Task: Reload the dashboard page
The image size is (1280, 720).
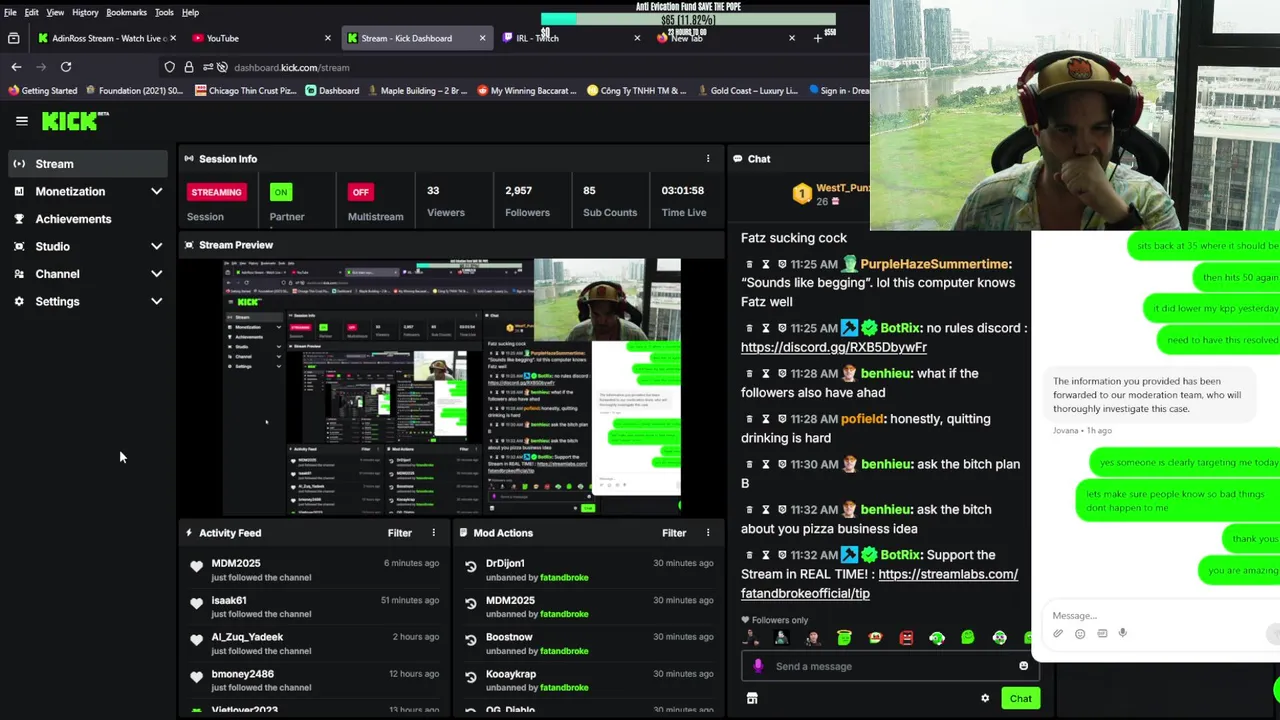Action: point(66,67)
